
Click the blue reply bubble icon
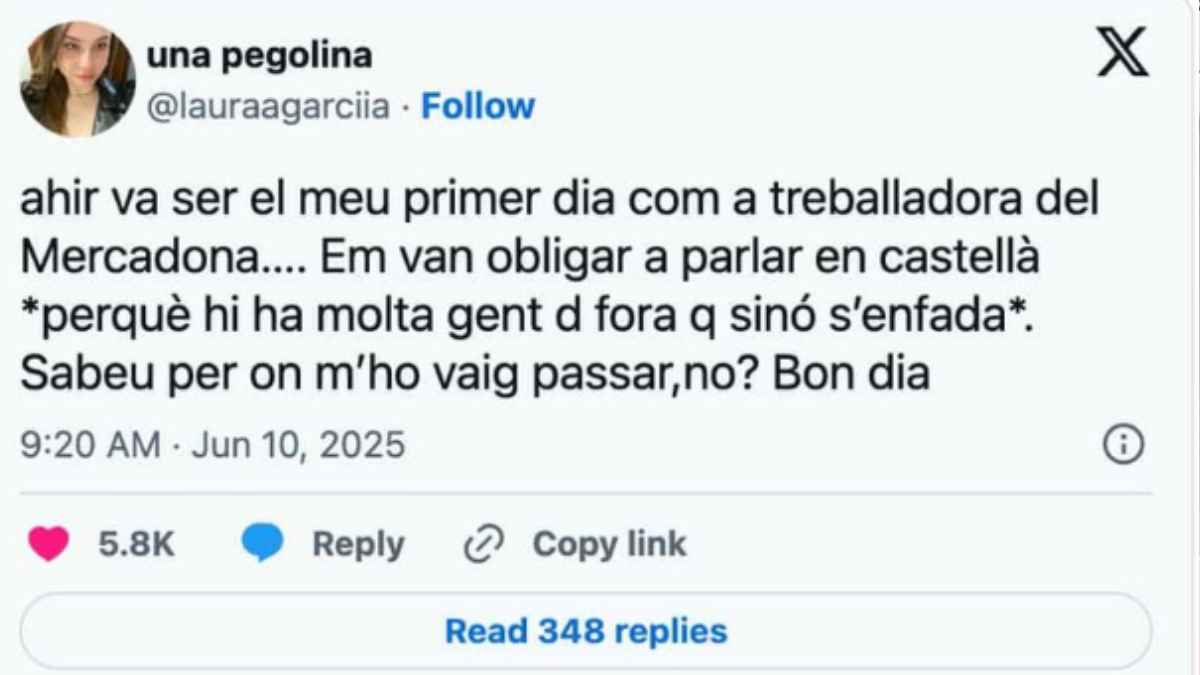[264, 544]
